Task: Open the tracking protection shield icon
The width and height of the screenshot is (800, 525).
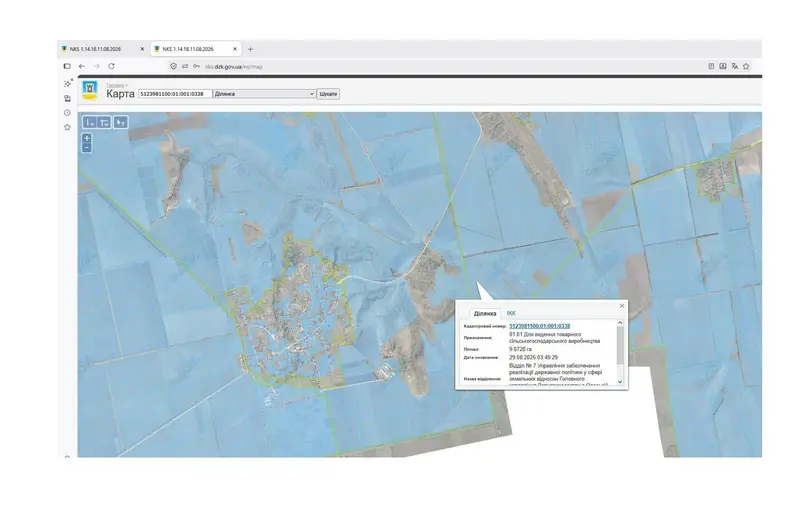Action: click(173, 66)
